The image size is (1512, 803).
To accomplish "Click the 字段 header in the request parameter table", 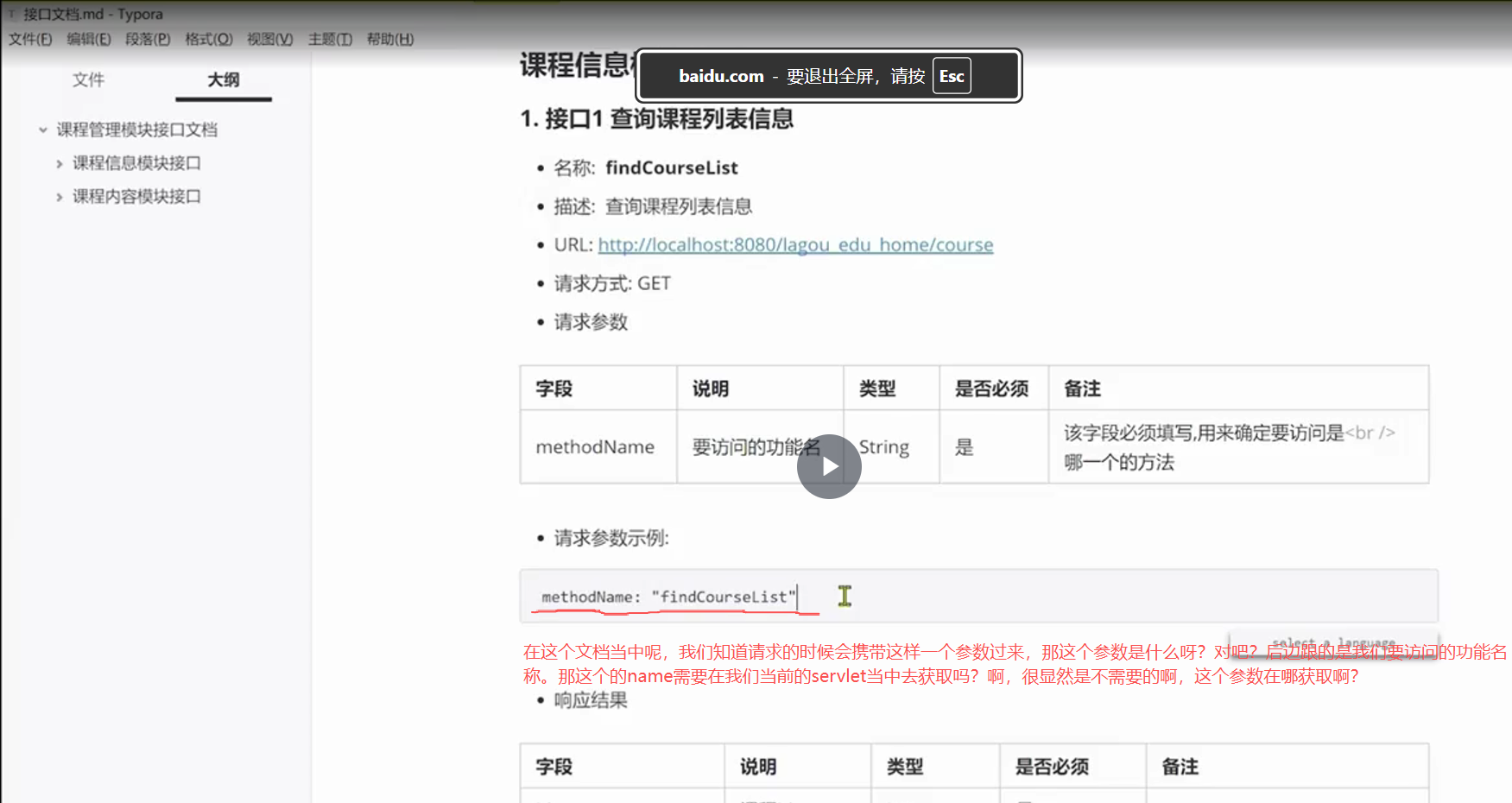I will click(x=598, y=389).
